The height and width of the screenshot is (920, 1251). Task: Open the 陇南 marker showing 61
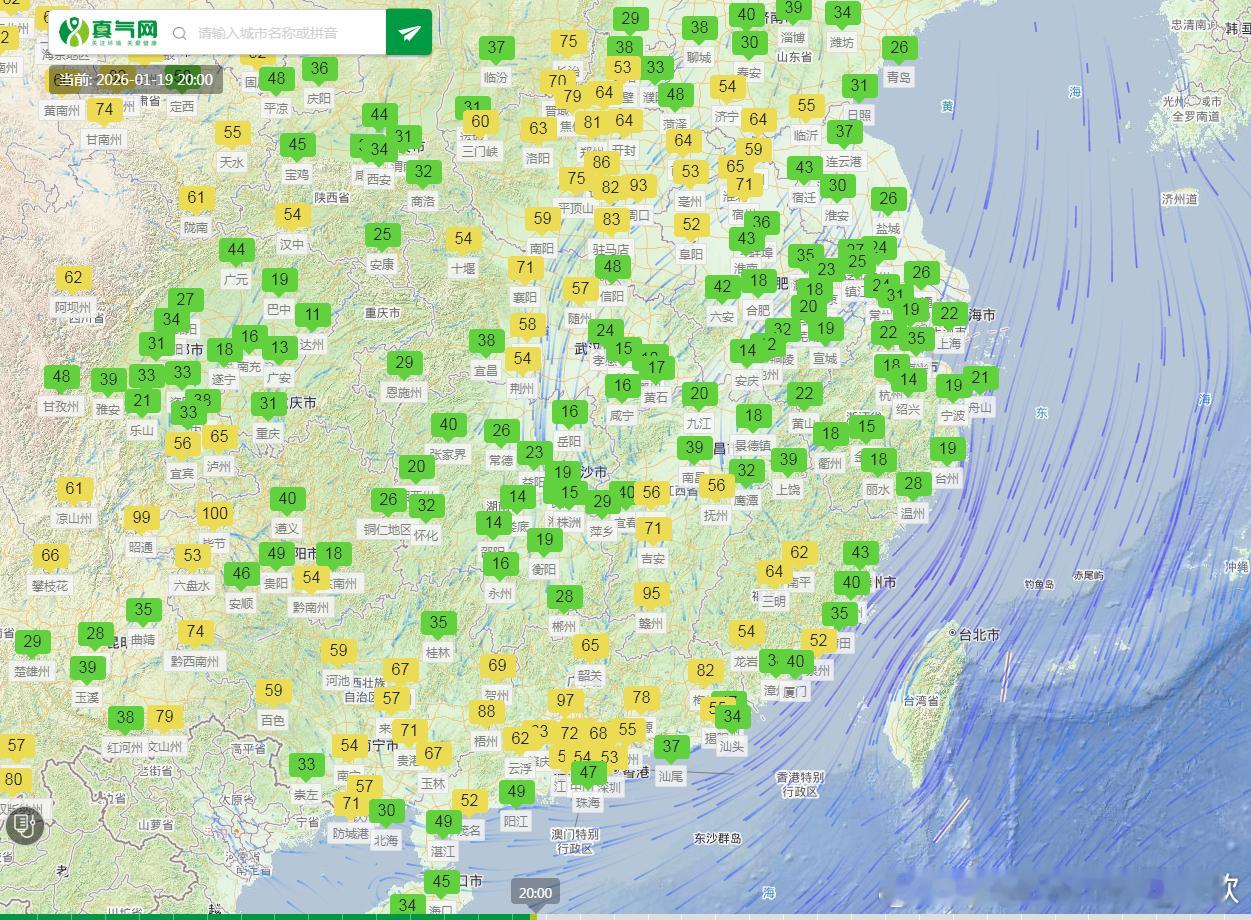click(x=196, y=200)
